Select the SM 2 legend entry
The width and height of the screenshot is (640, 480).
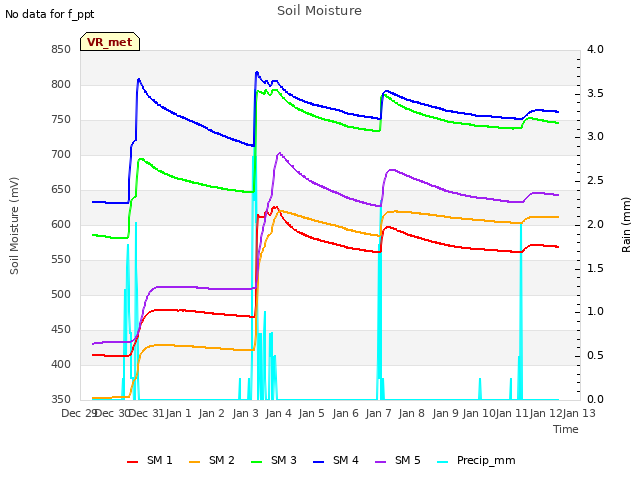coord(212,460)
